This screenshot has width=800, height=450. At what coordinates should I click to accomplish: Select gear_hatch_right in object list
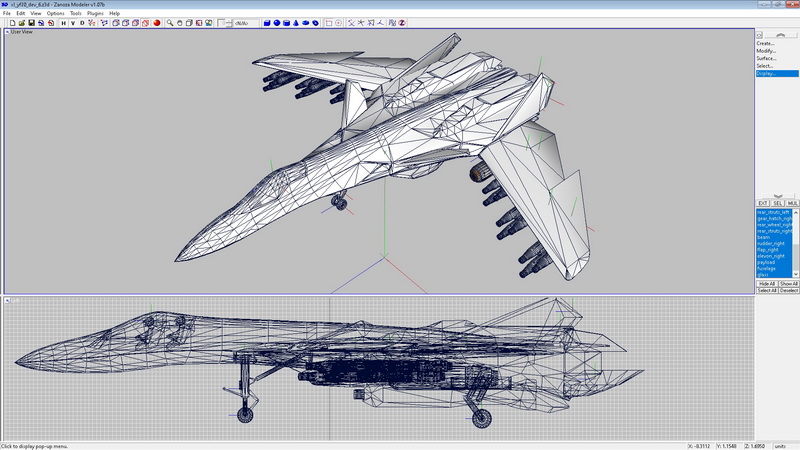[x=773, y=218]
